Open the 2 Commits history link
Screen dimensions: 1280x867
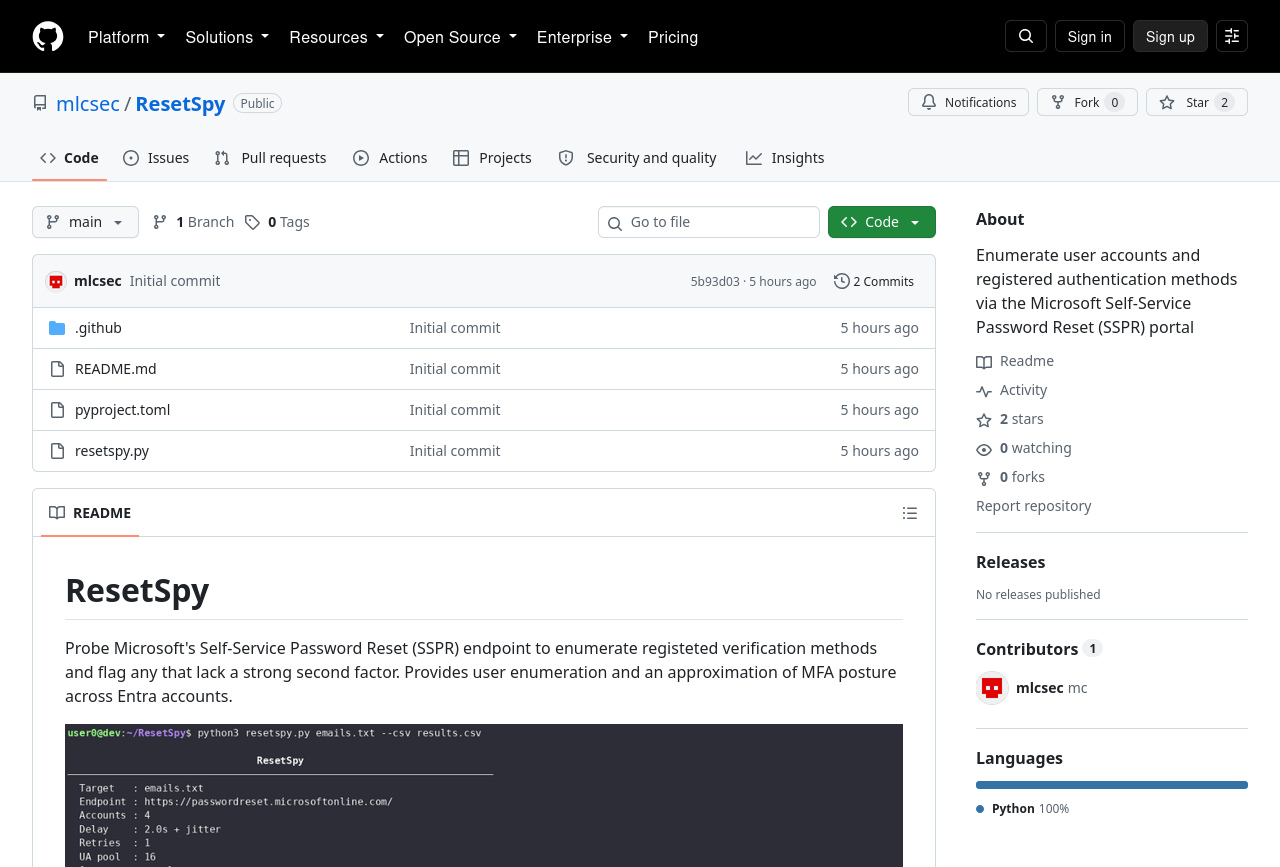click(x=874, y=281)
